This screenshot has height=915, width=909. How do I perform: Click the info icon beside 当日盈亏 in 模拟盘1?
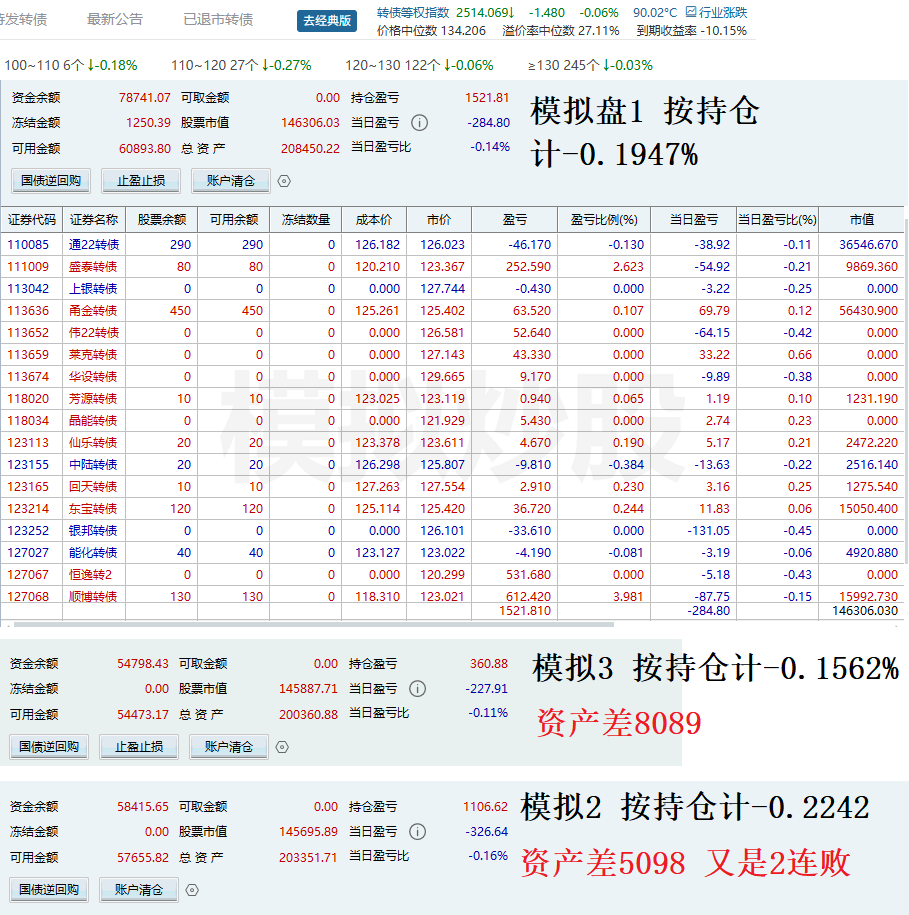(x=420, y=123)
